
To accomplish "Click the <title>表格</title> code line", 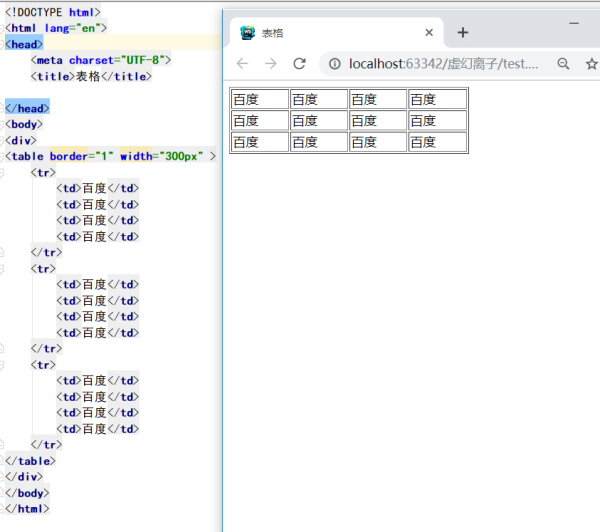I will coord(91,77).
